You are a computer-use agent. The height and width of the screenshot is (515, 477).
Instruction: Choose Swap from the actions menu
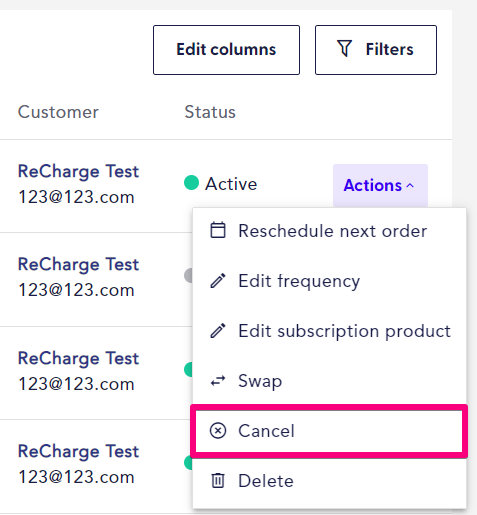329,381
